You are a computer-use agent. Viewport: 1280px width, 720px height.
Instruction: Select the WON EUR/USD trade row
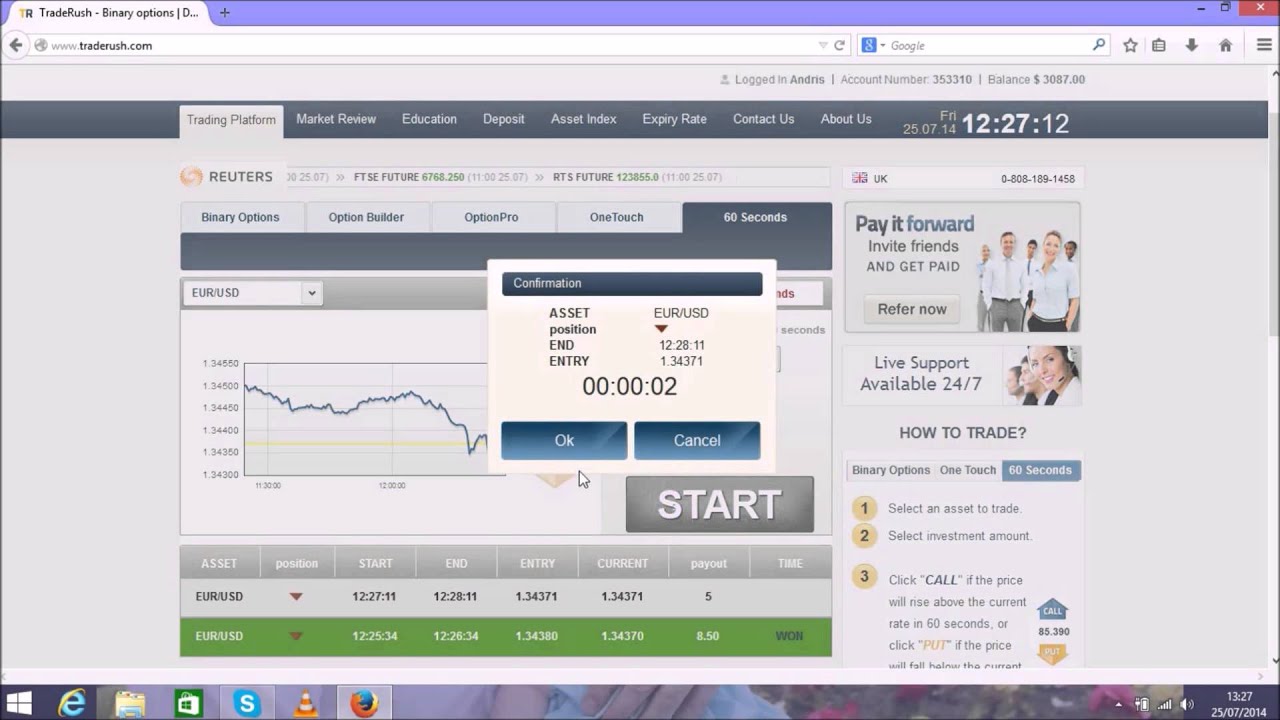coord(506,636)
